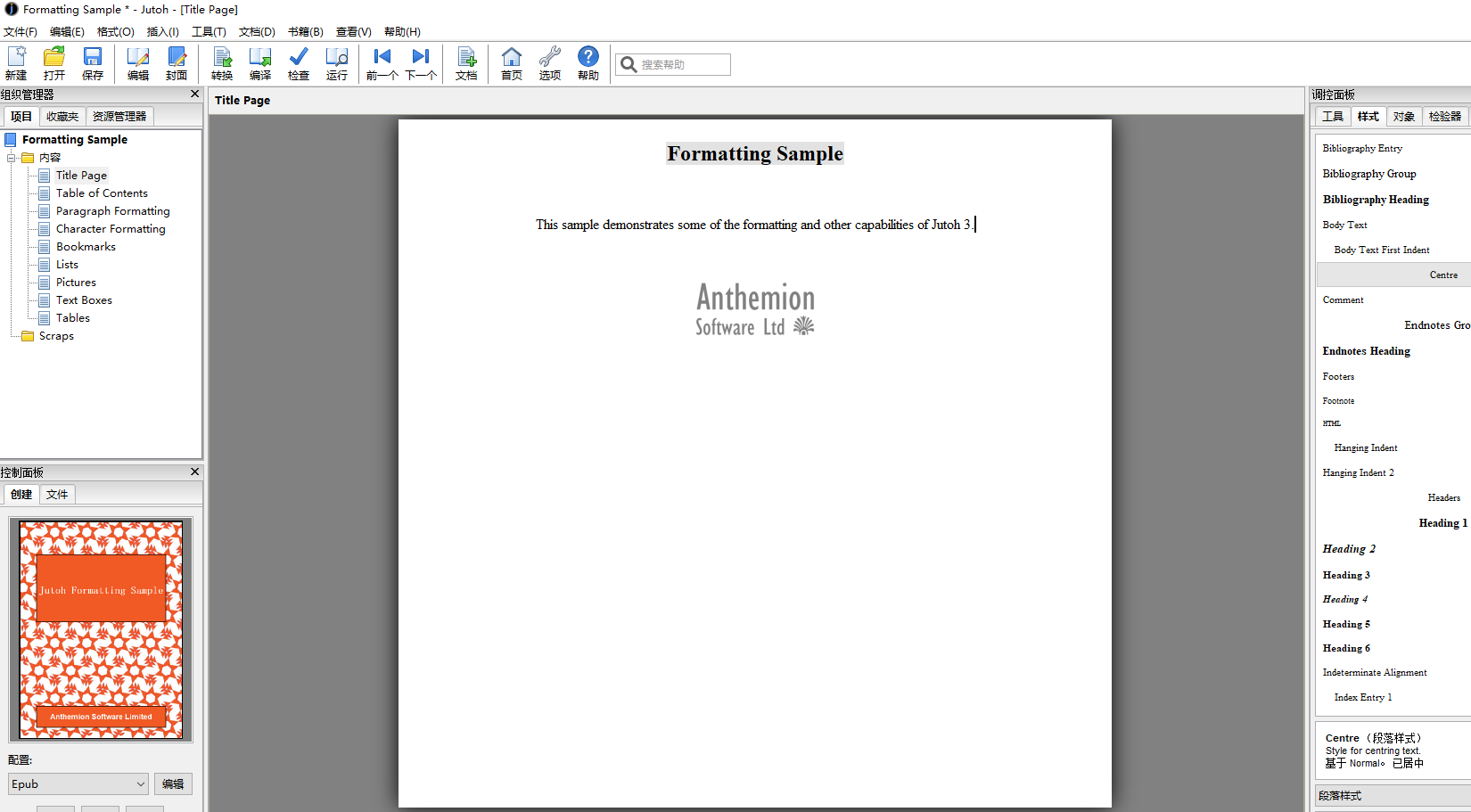Click the 新建 (New) toolbar icon
1471x812 pixels.
pos(16,63)
